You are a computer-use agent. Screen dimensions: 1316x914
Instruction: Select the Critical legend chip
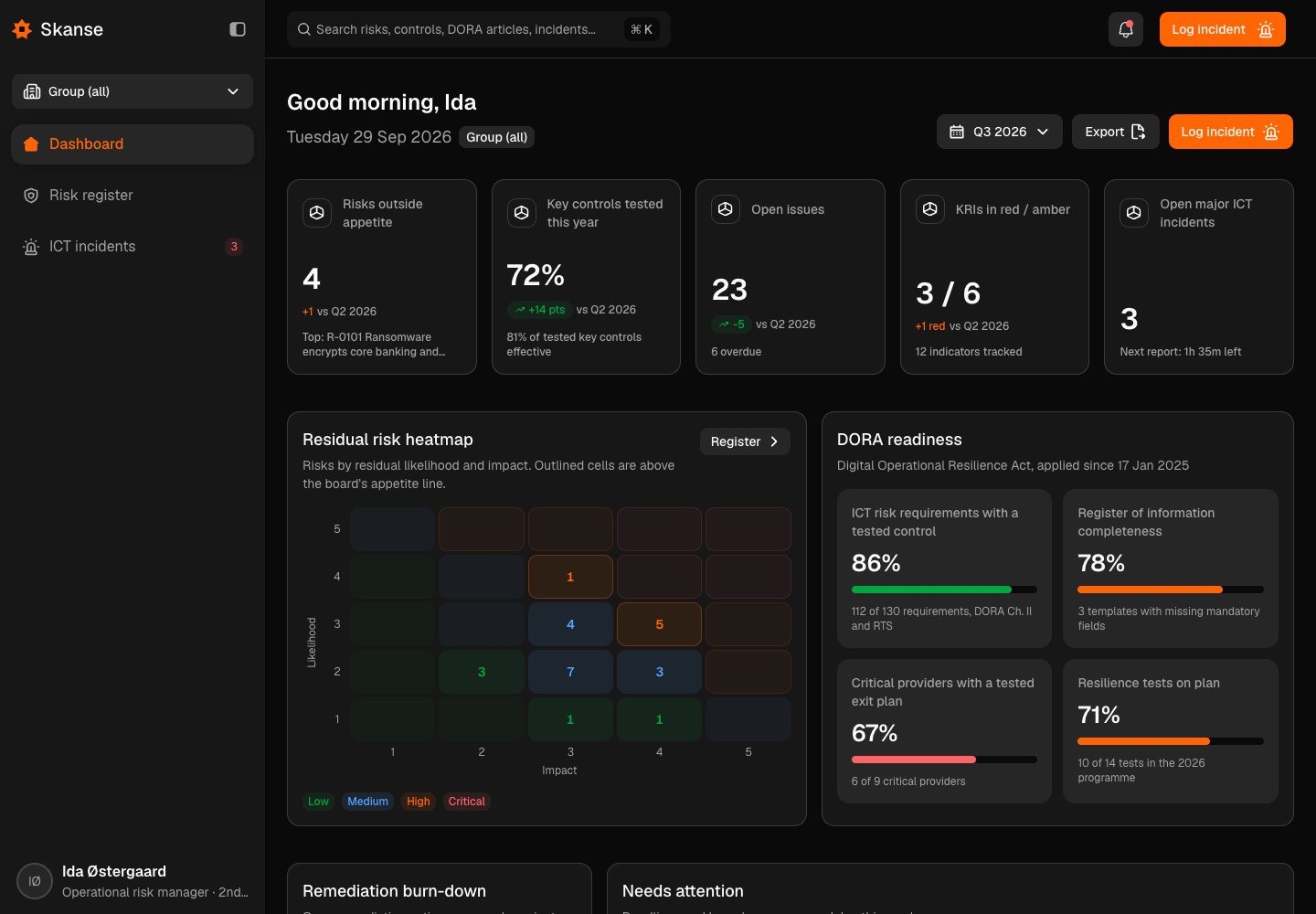click(467, 802)
